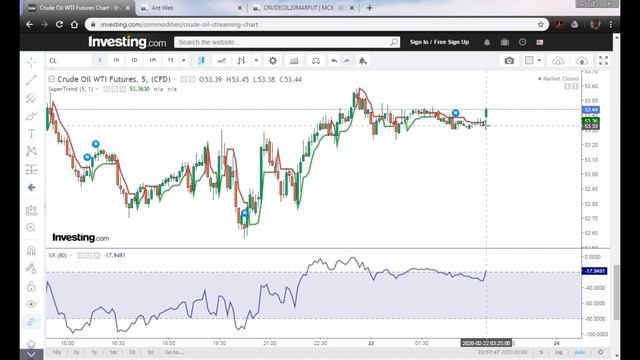Select the candlestick chart style
Image resolution: width=640 pixels, height=360 pixels.
[x=201, y=61]
